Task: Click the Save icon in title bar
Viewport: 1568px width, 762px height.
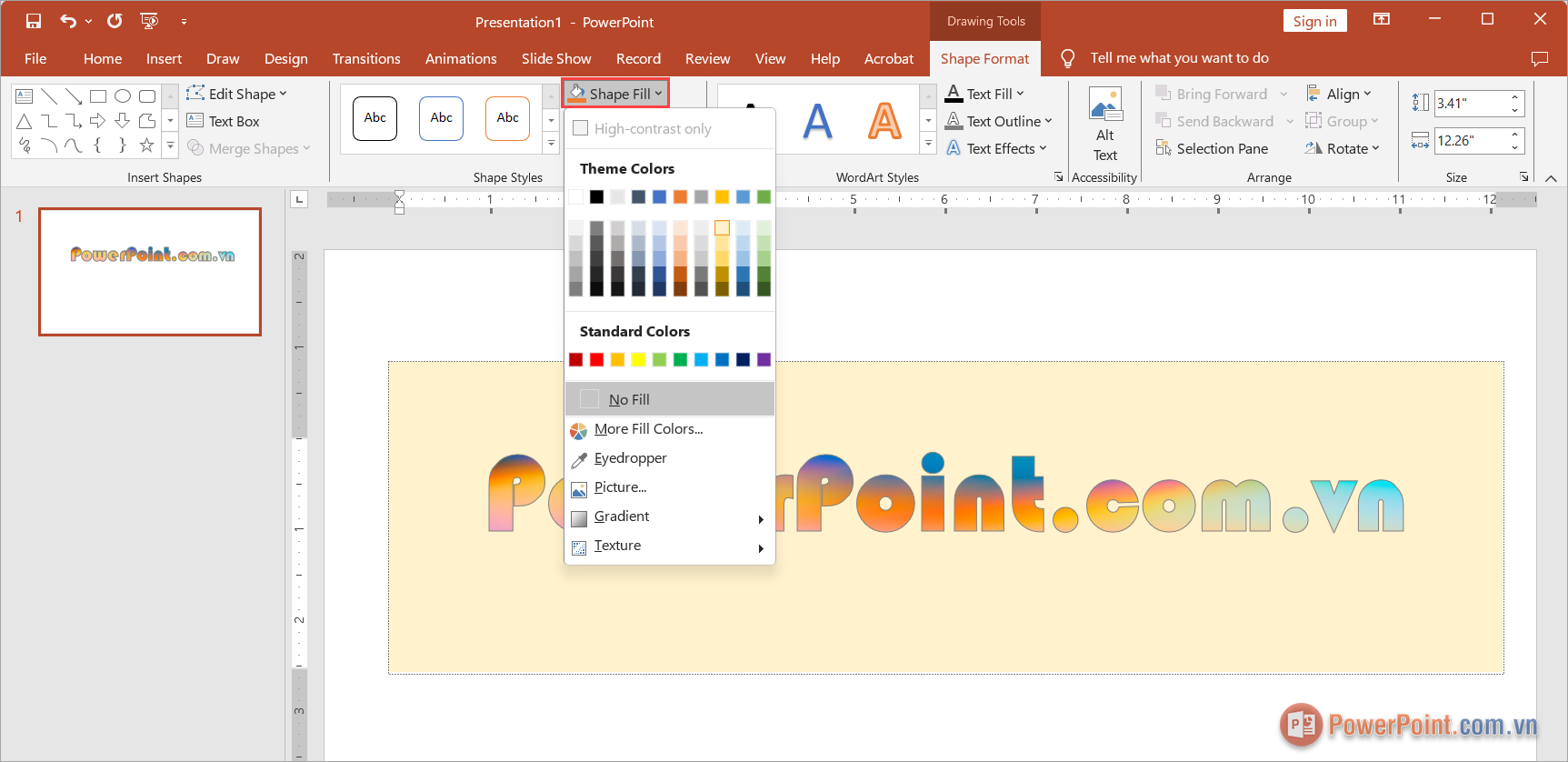Action: (x=34, y=21)
